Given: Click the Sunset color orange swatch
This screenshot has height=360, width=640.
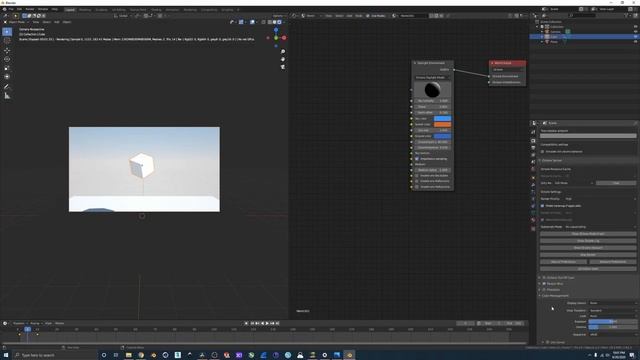Looking at the screenshot, I should (x=442, y=124).
